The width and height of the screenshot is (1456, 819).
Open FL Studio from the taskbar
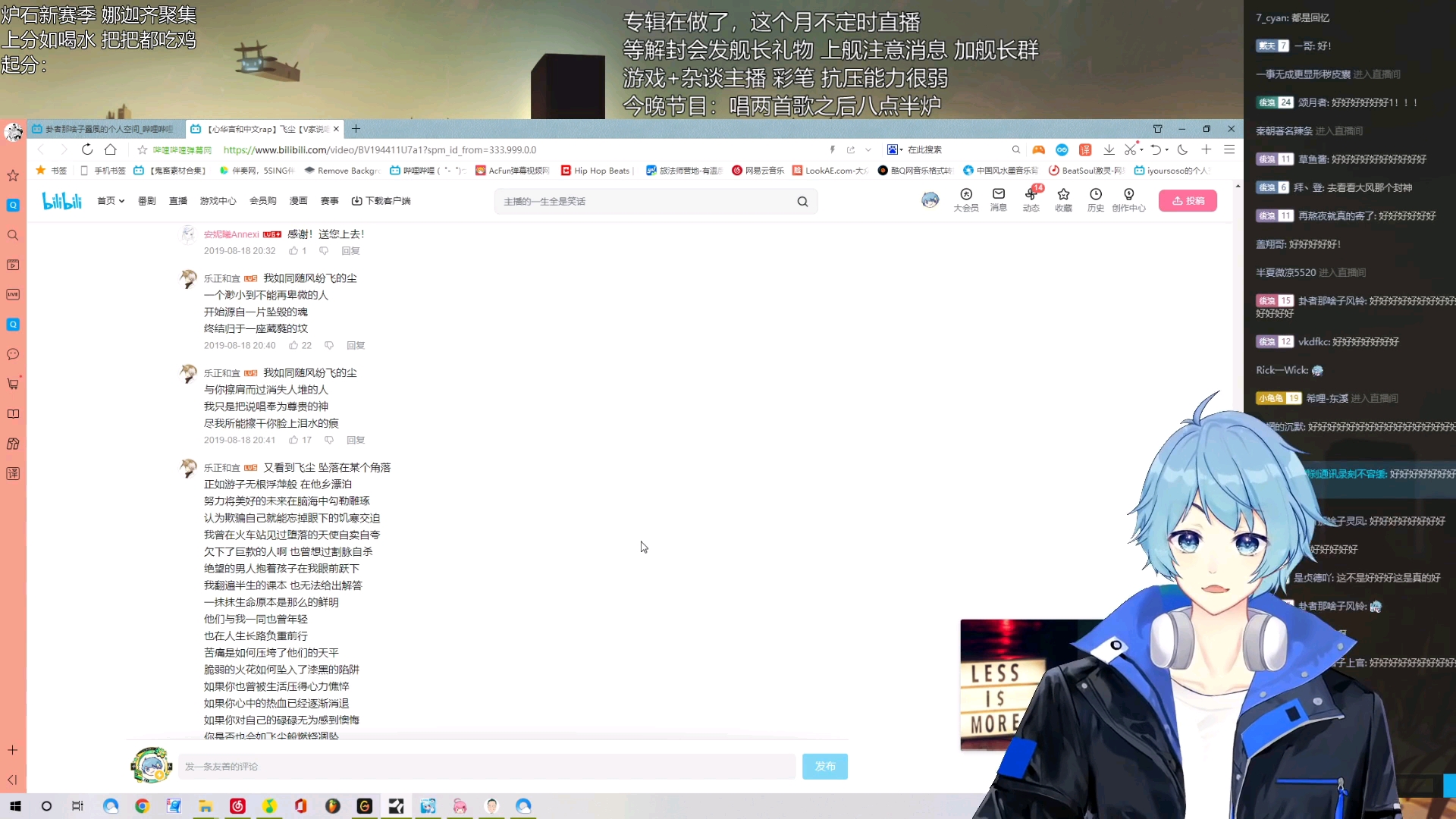tap(333, 806)
